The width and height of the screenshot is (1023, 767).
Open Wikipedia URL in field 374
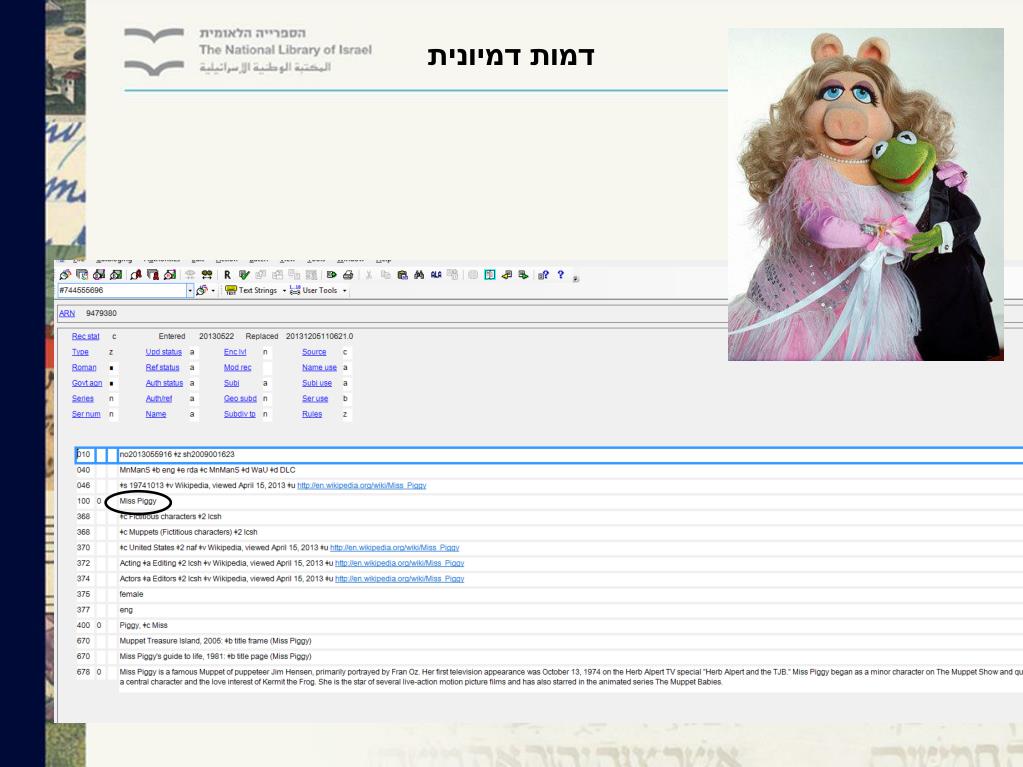click(x=399, y=579)
